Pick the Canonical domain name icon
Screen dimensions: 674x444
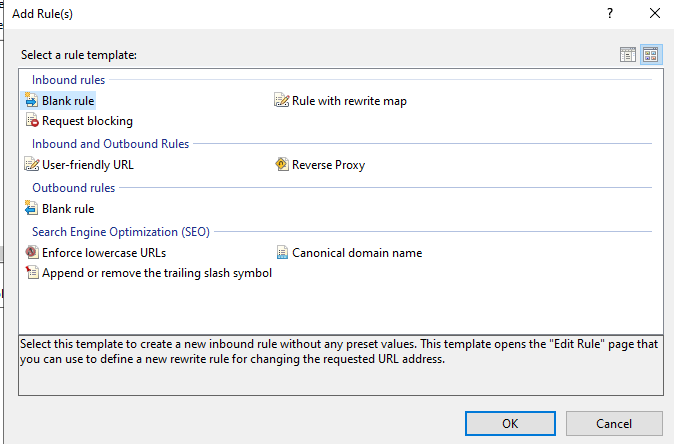[x=282, y=252]
